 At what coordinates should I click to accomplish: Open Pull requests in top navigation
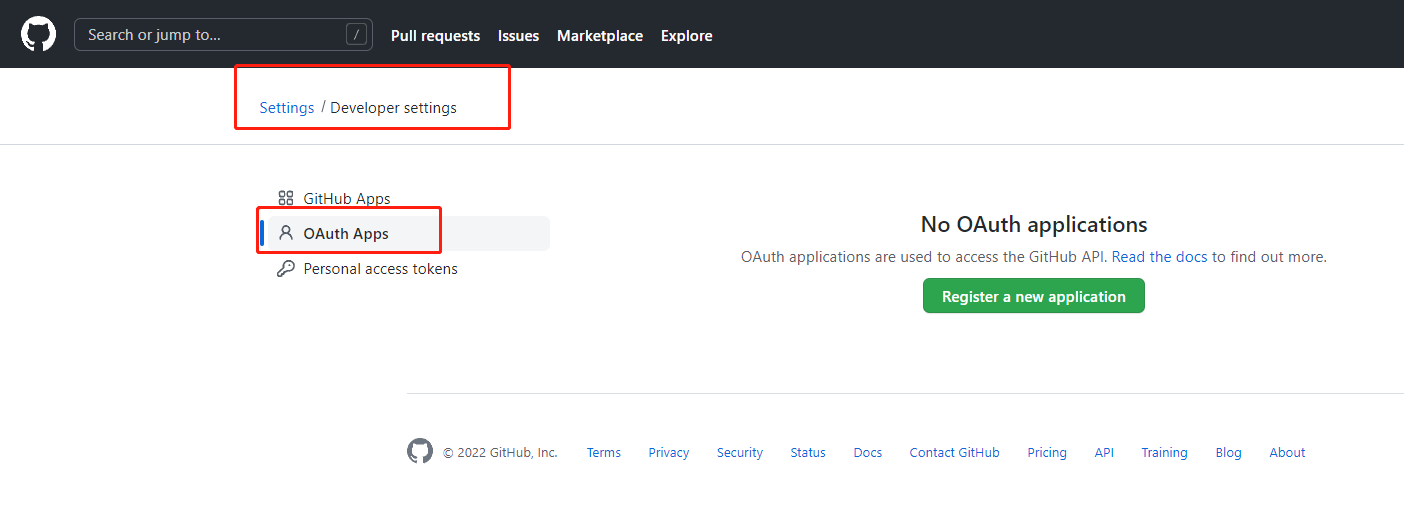pos(435,36)
